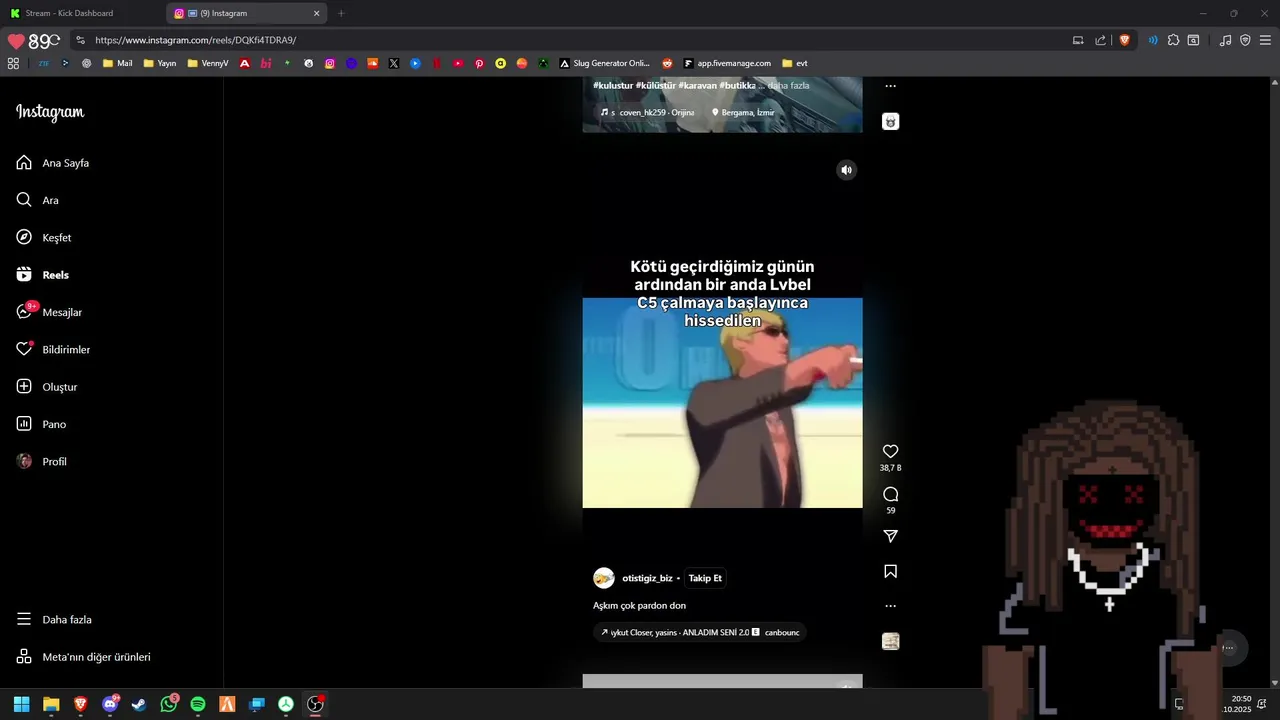Open OBS Studio from taskbar
The image size is (1280, 720).
(x=315, y=704)
